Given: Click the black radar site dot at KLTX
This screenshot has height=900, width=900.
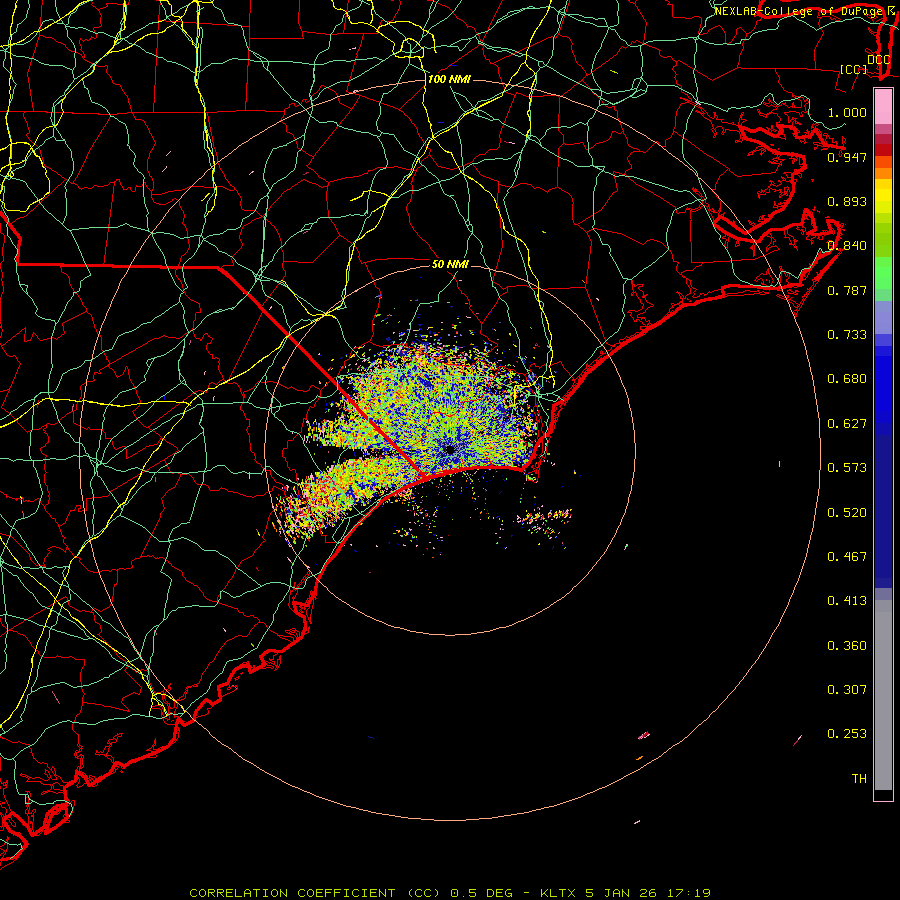Looking at the screenshot, I should pyautogui.click(x=450, y=449).
